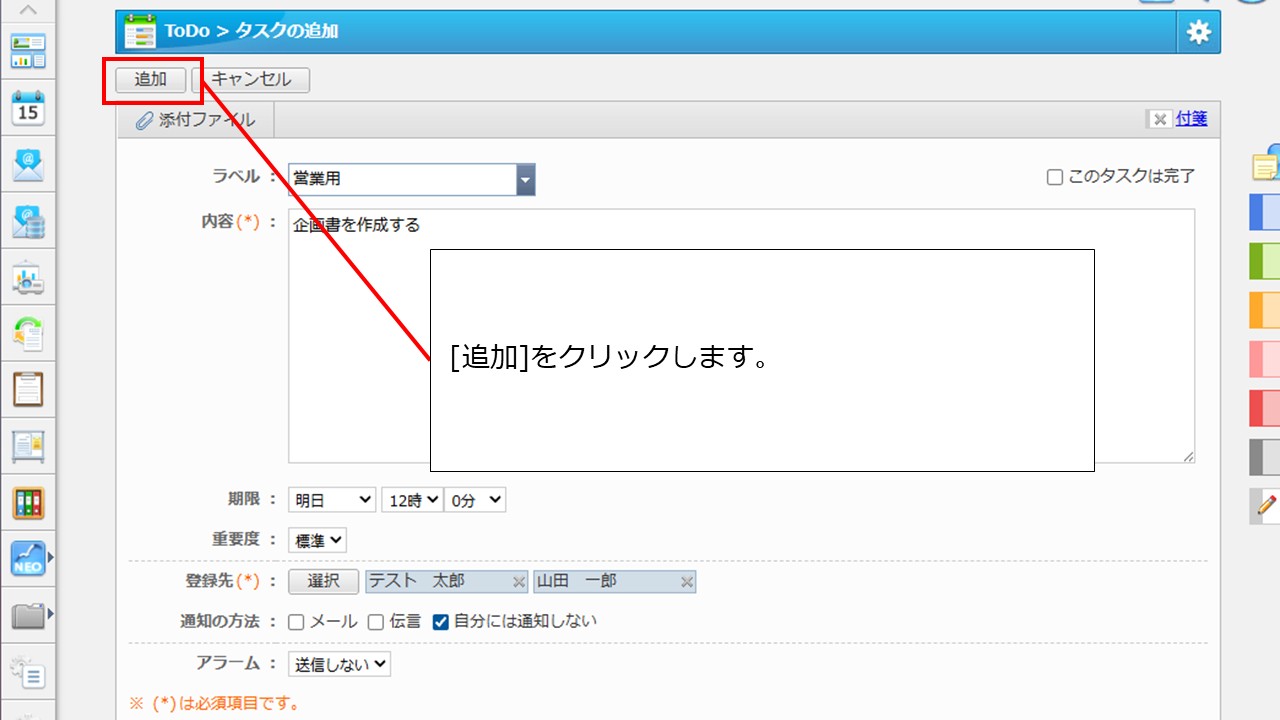
Task: Click the pencil icon on right panel
Action: [x=1266, y=505]
